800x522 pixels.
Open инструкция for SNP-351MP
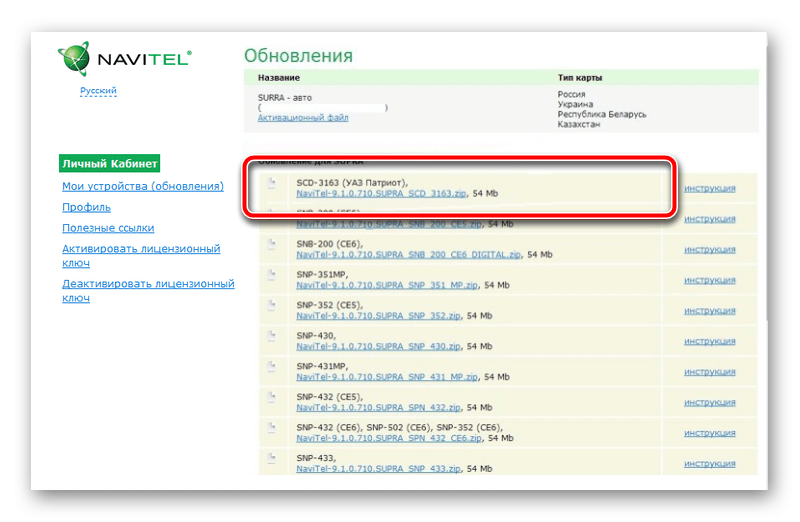(x=710, y=280)
